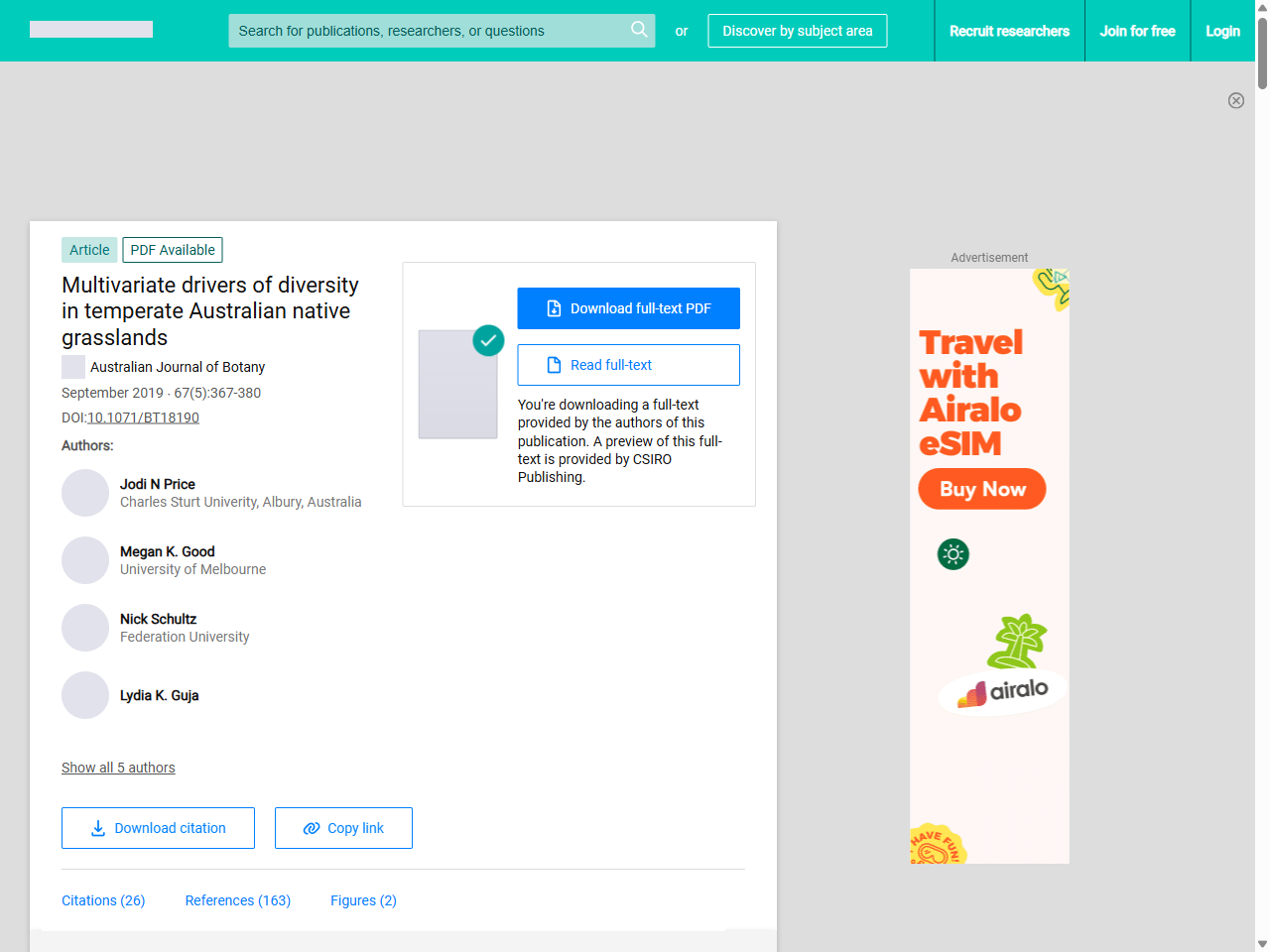Viewport: 1270px width, 952px height.
Task: Copy link to the publication
Action: tap(343, 828)
